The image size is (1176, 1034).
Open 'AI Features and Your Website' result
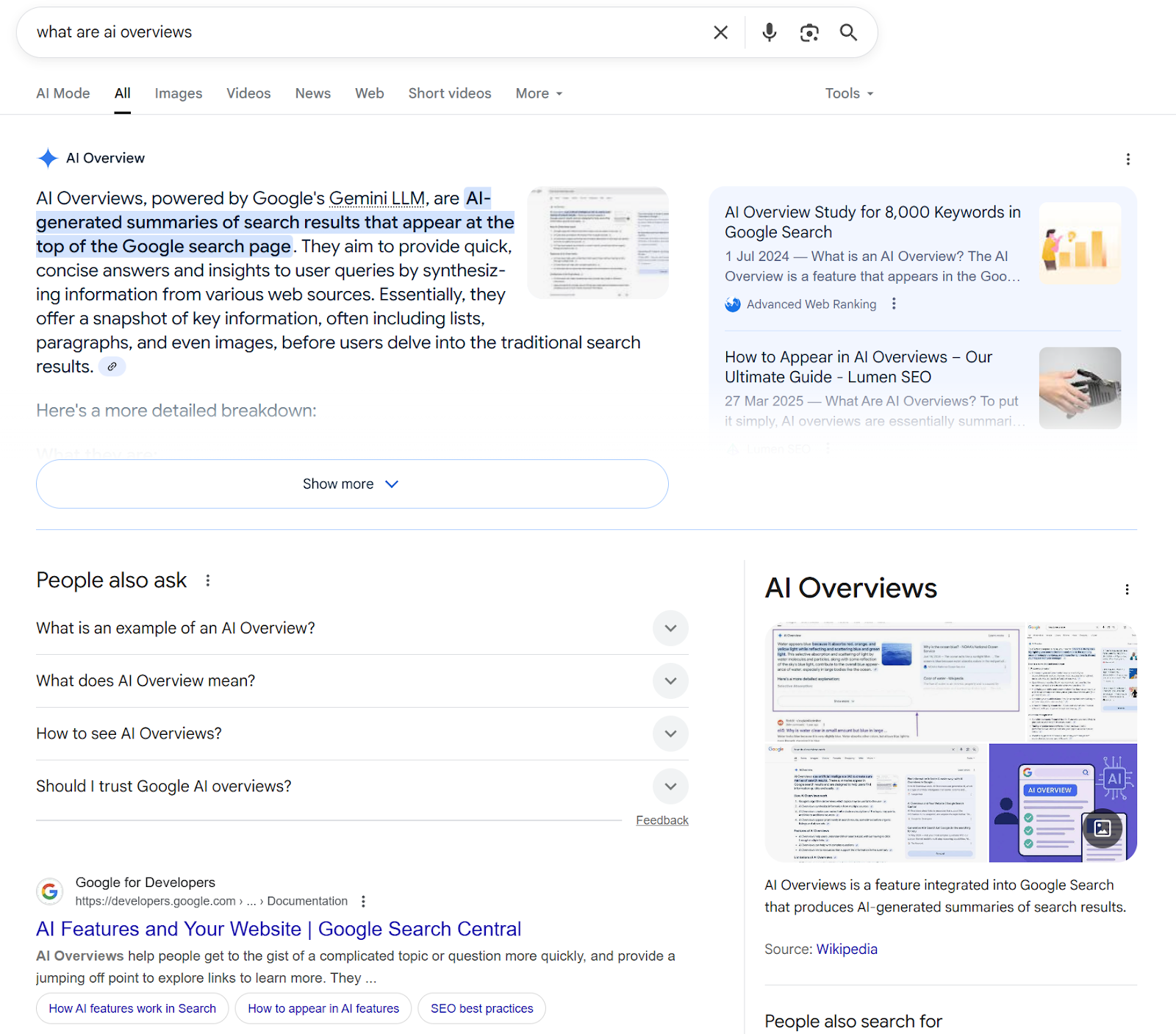click(279, 929)
